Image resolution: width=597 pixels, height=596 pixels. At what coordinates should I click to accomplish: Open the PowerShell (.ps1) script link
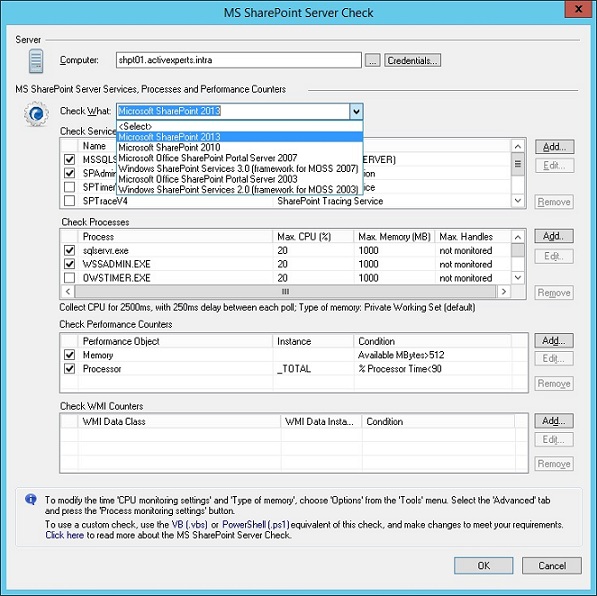point(256,524)
